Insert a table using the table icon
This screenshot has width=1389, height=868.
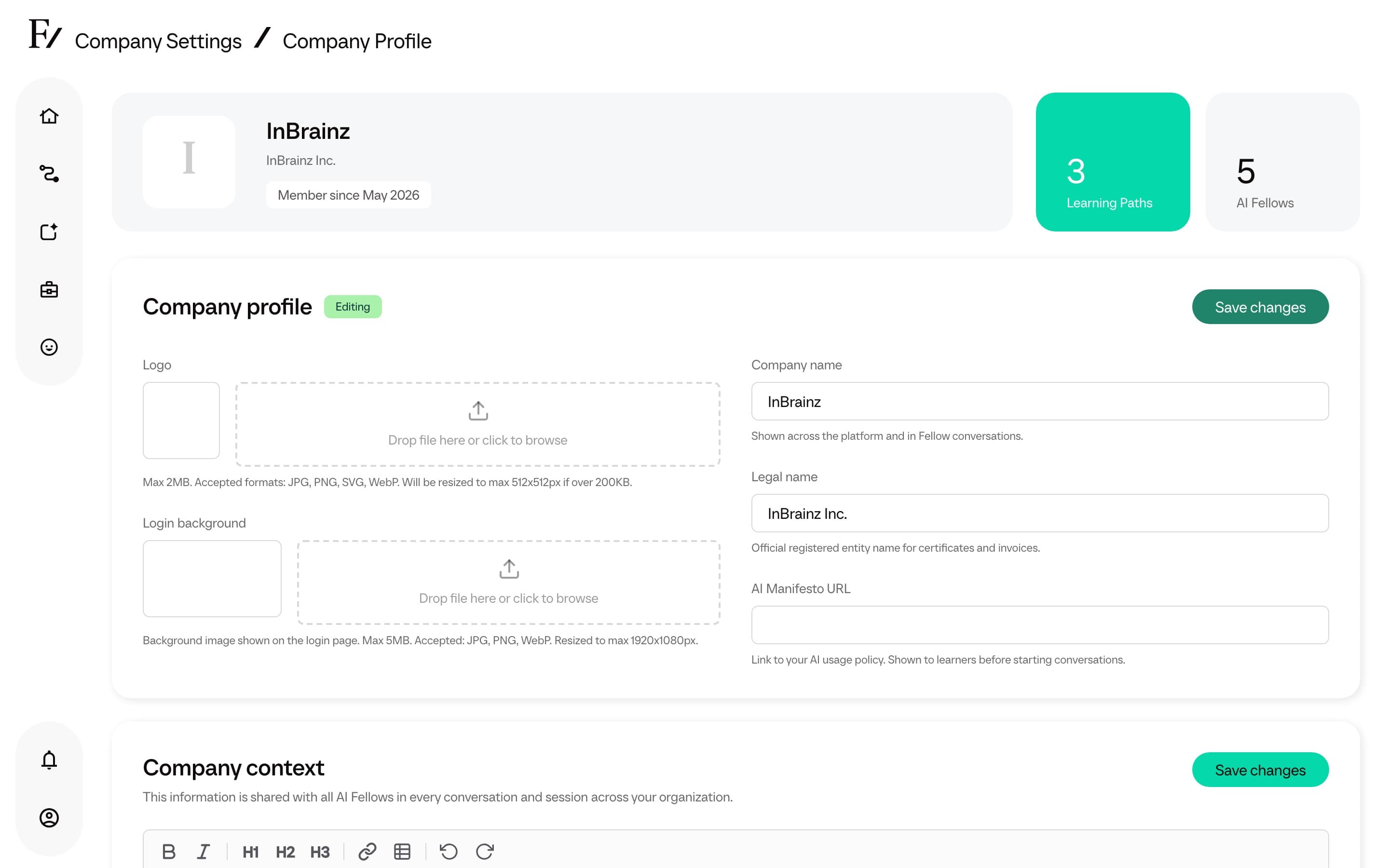click(x=402, y=851)
